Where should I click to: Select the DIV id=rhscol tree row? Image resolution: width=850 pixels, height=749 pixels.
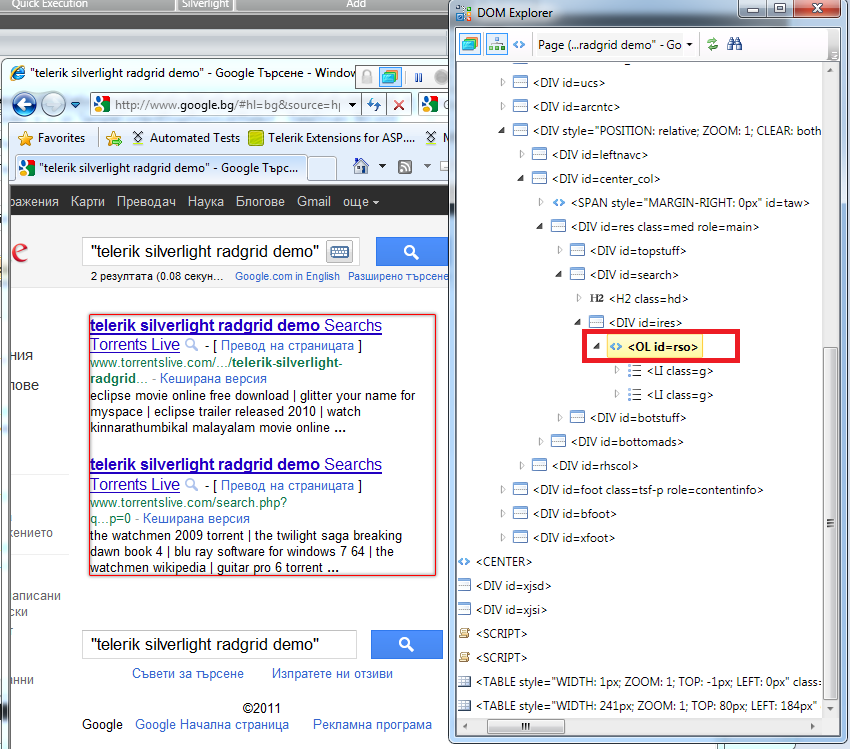click(x=585, y=466)
